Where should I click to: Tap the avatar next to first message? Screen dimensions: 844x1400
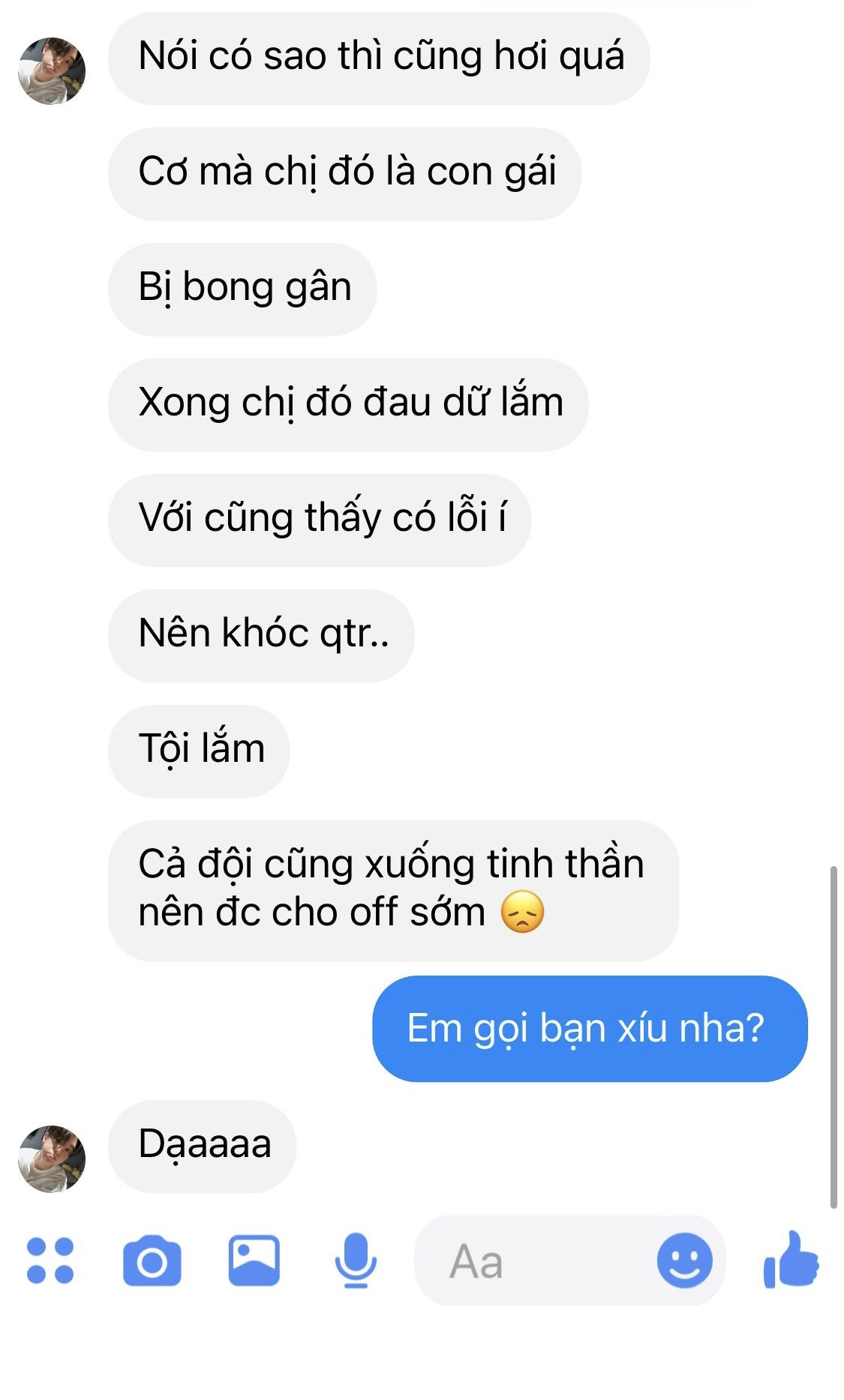coord(52,71)
